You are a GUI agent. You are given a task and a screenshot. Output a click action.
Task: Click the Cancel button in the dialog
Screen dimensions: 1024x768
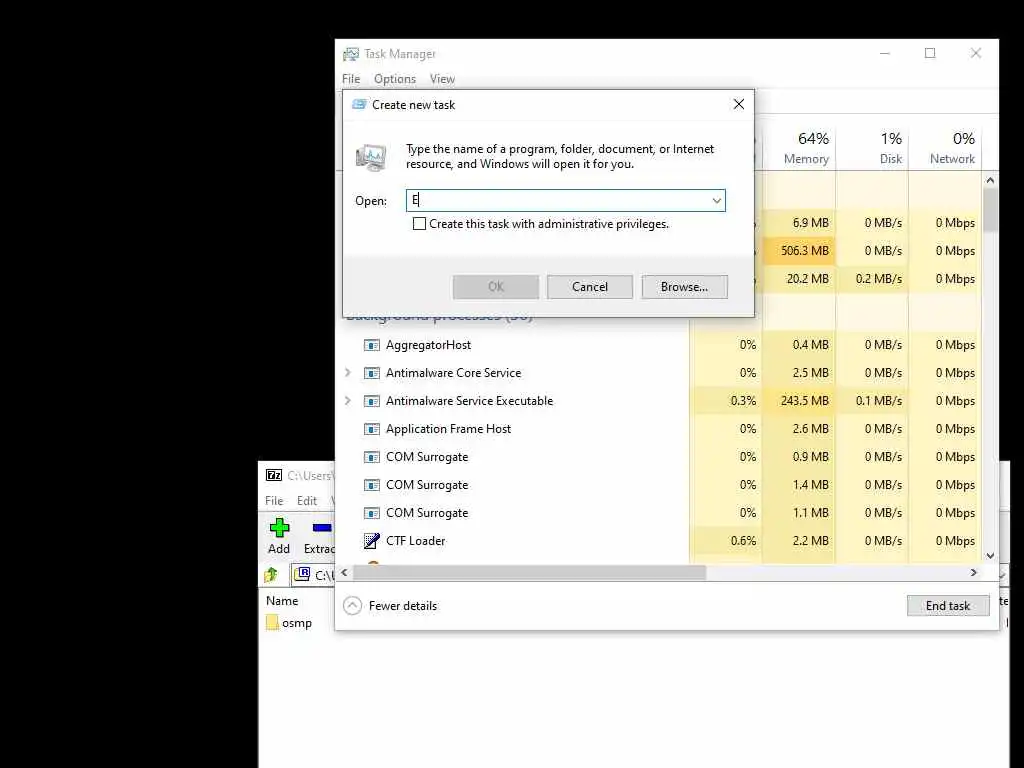[x=590, y=287]
